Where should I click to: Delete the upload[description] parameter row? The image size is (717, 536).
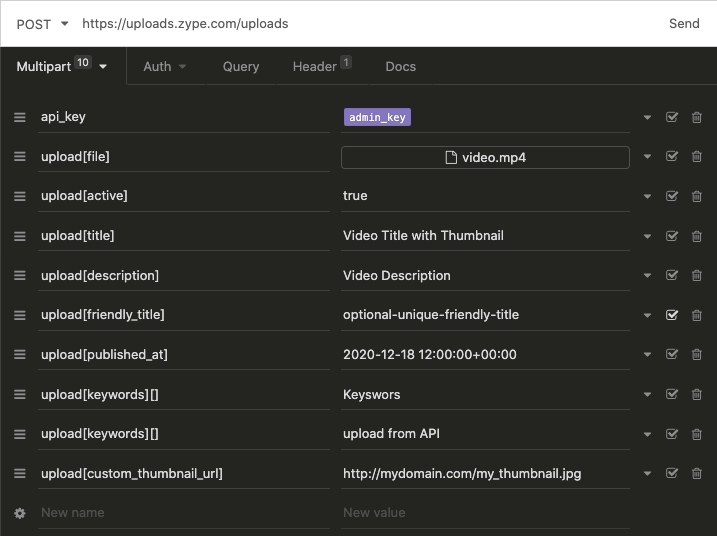click(x=696, y=275)
